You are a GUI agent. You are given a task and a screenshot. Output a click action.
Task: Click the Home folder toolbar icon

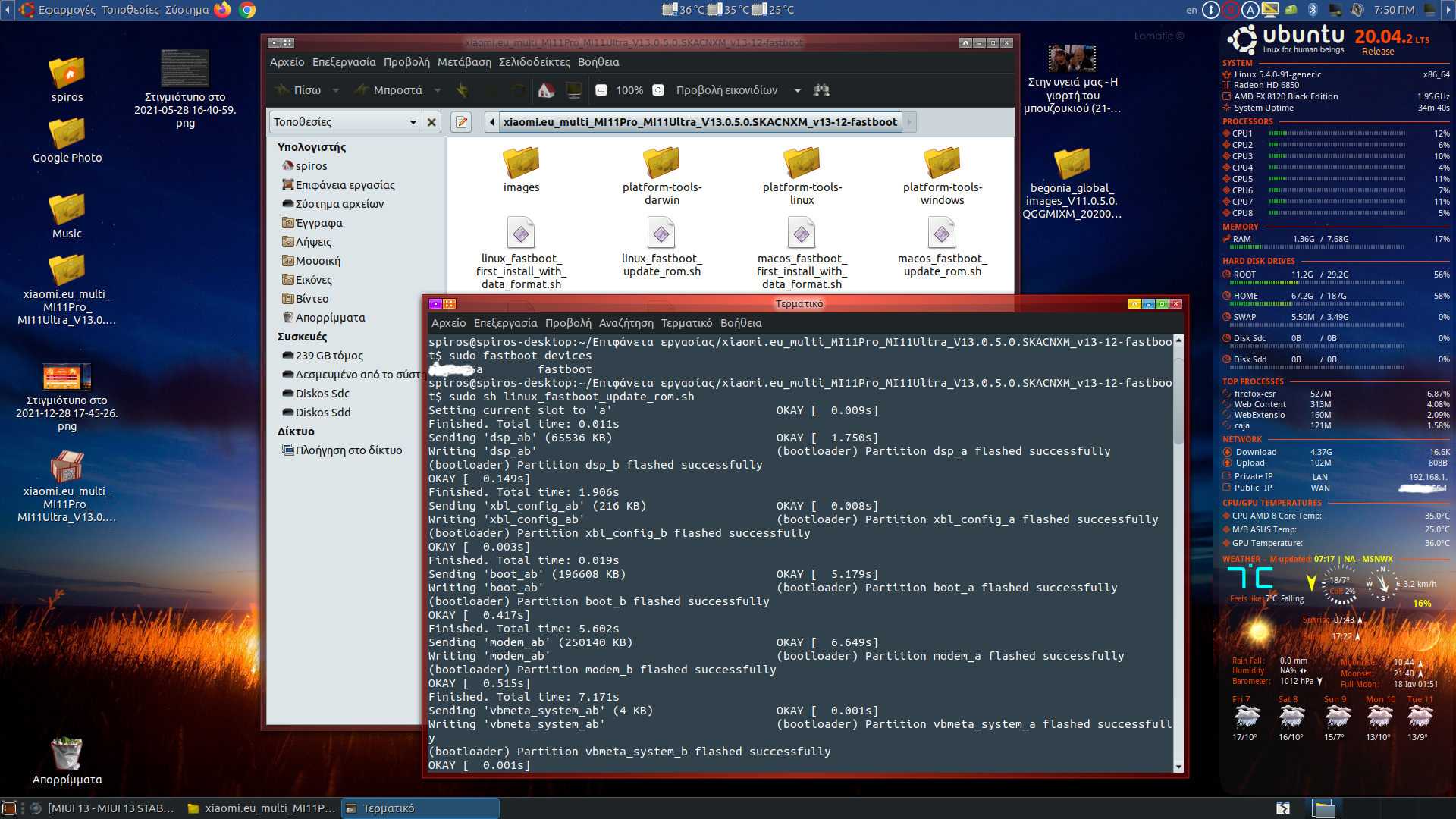coord(546,90)
